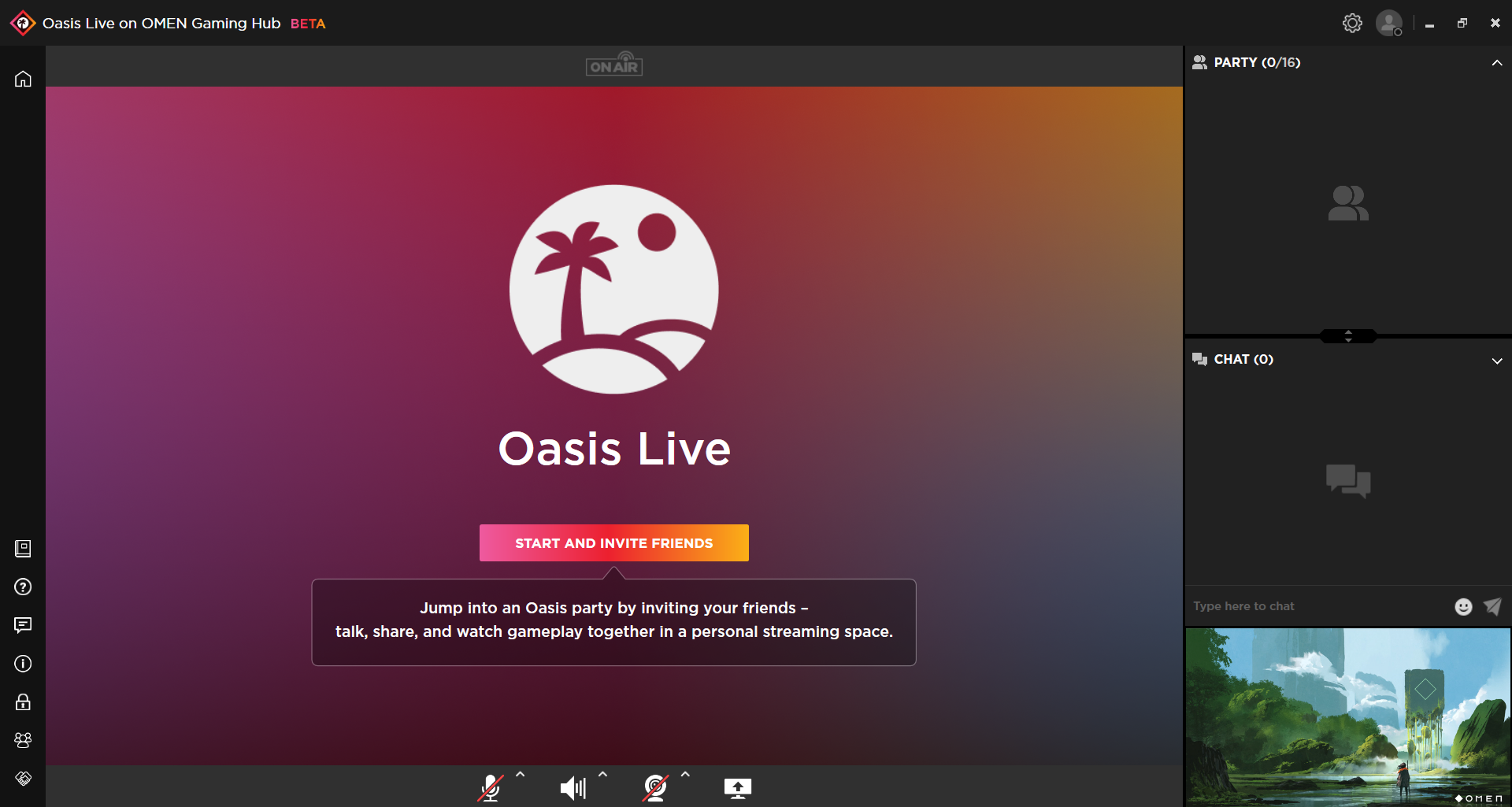Toggle the speaker audio output
Viewport: 1512px width, 807px height.
pyautogui.click(x=573, y=788)
